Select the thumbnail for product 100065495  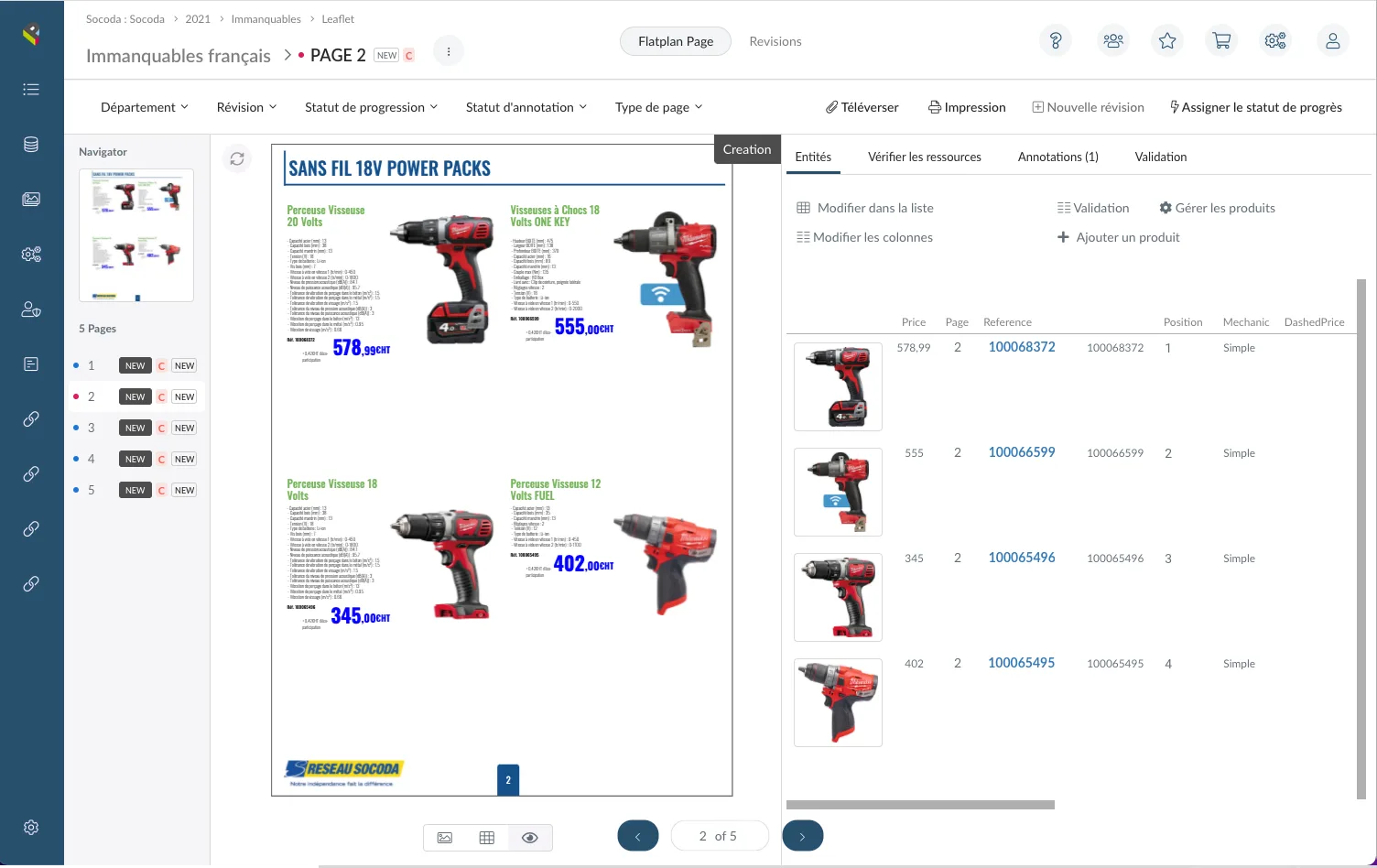point(838,702)
